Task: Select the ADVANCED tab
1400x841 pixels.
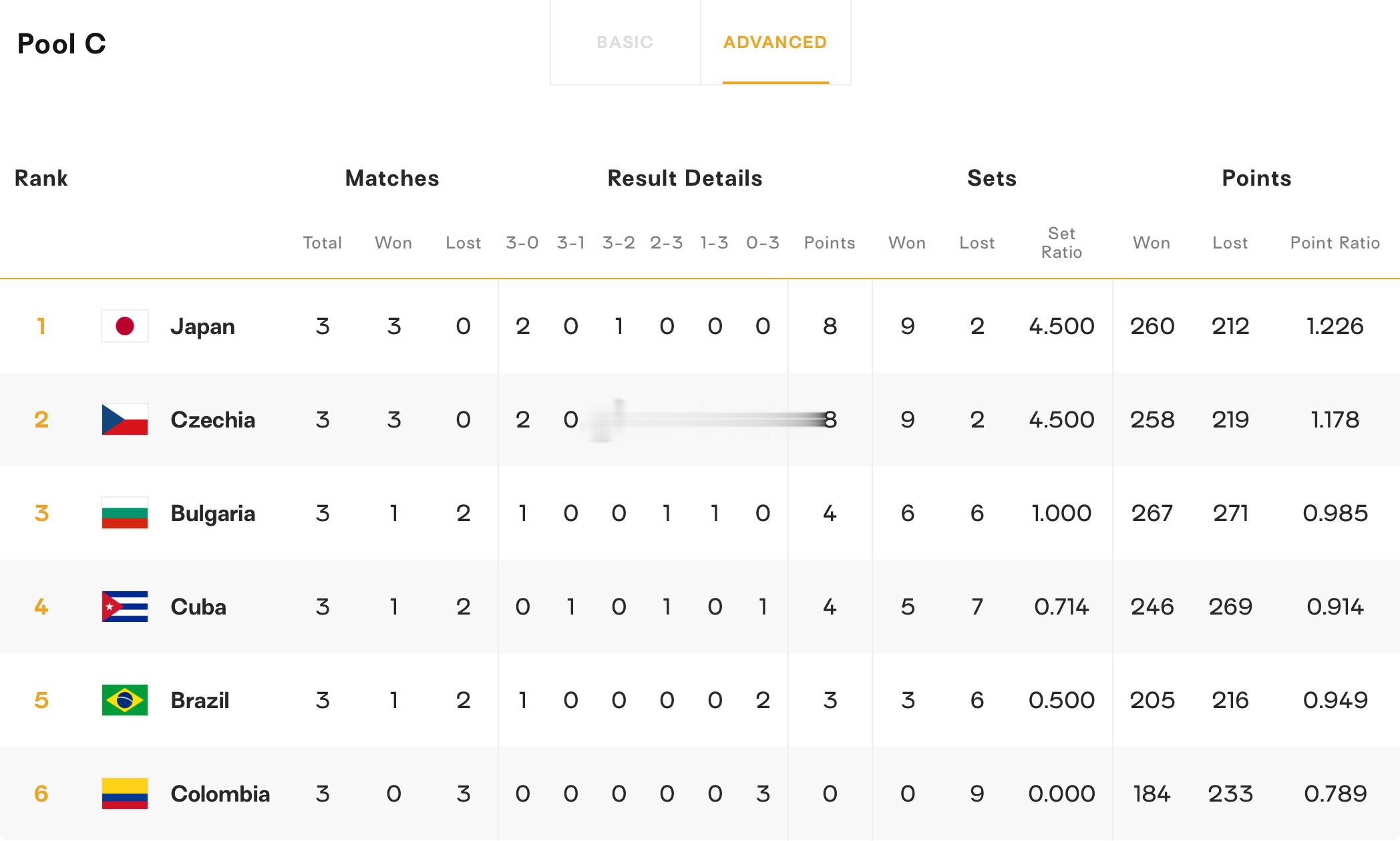Action: 775,42
